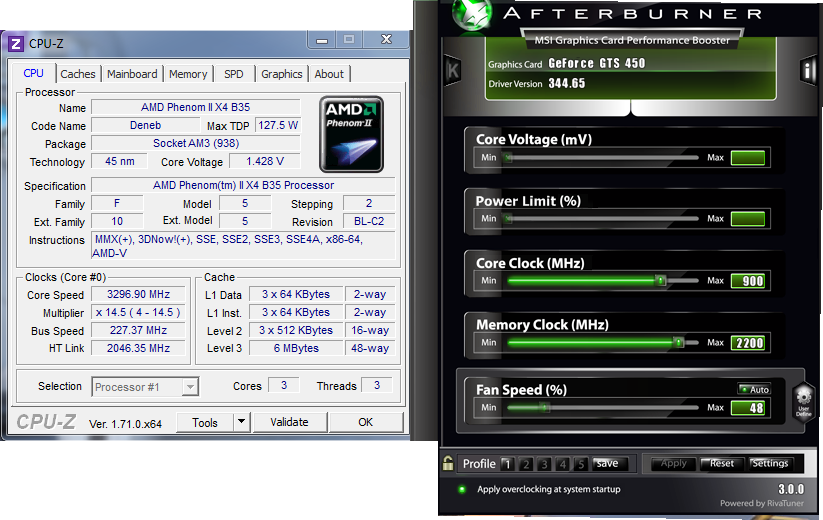Click the Package value Socket AM3 (938)
Screen dimensions: 823x520
coord(196,143)
